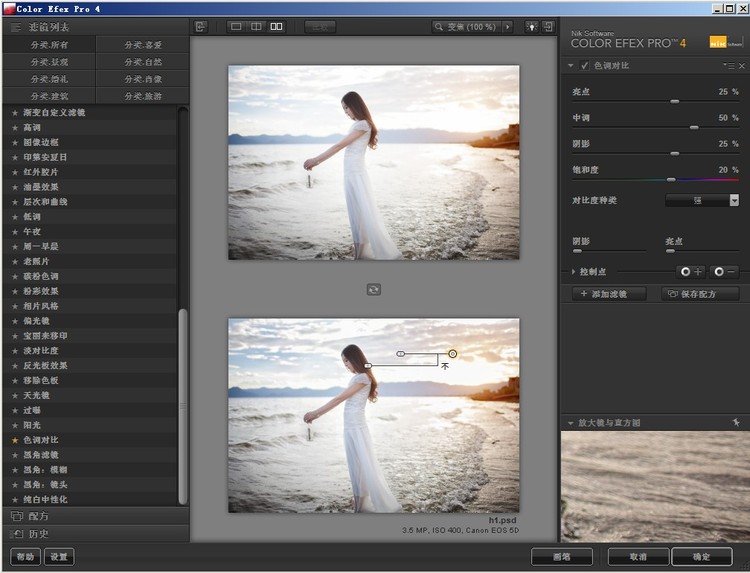Open the 配方 panel
Viewport: 750px width, 573px height.
point(96,516)
